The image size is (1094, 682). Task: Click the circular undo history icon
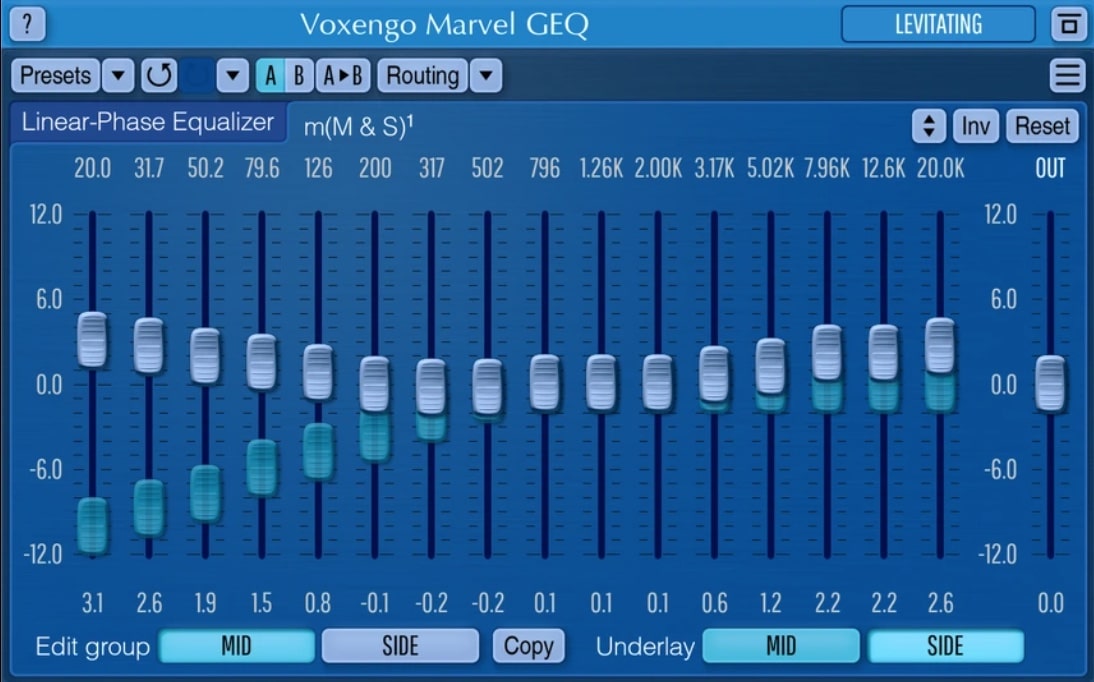[161, 75]
